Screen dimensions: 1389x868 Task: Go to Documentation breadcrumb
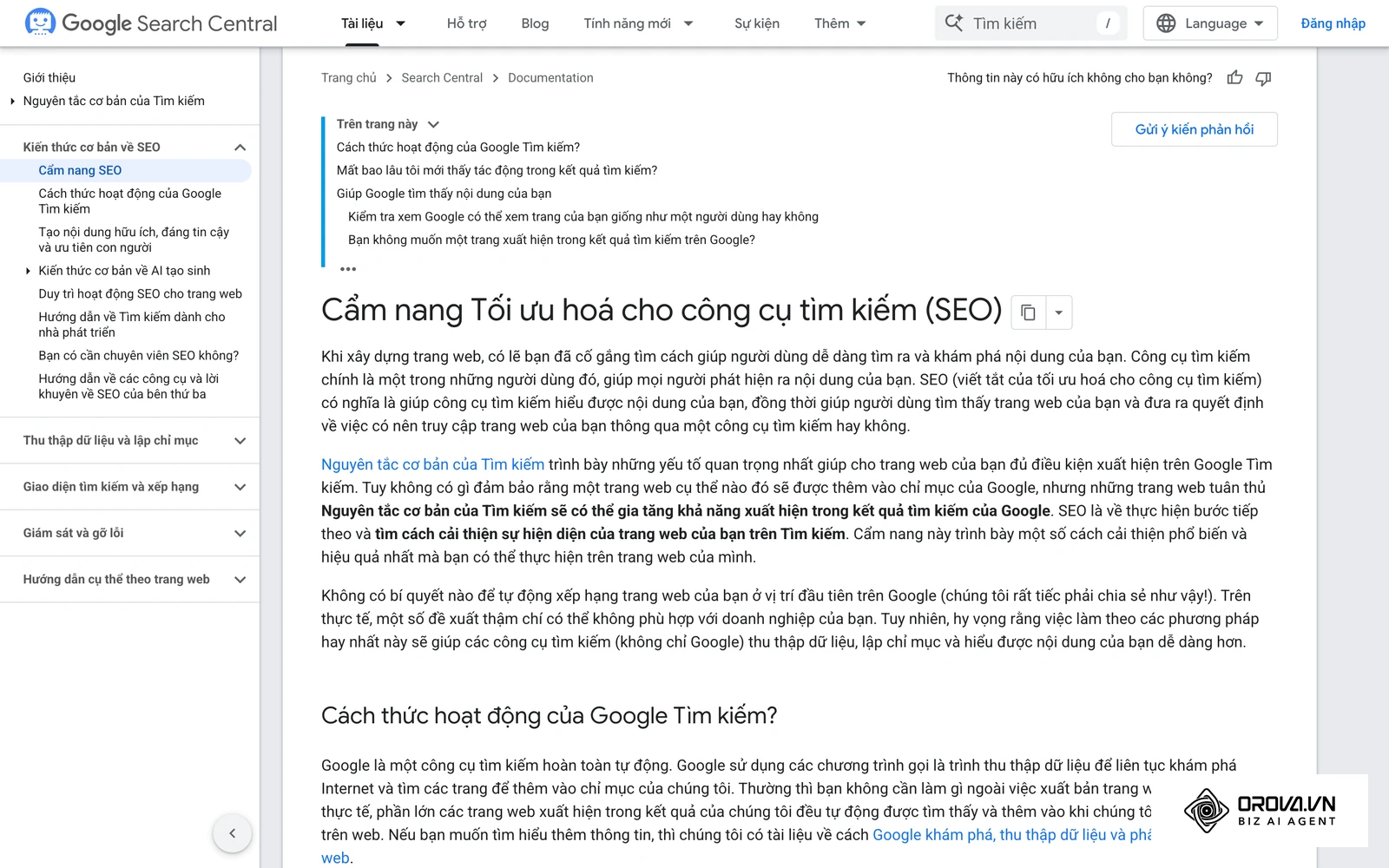550,78
